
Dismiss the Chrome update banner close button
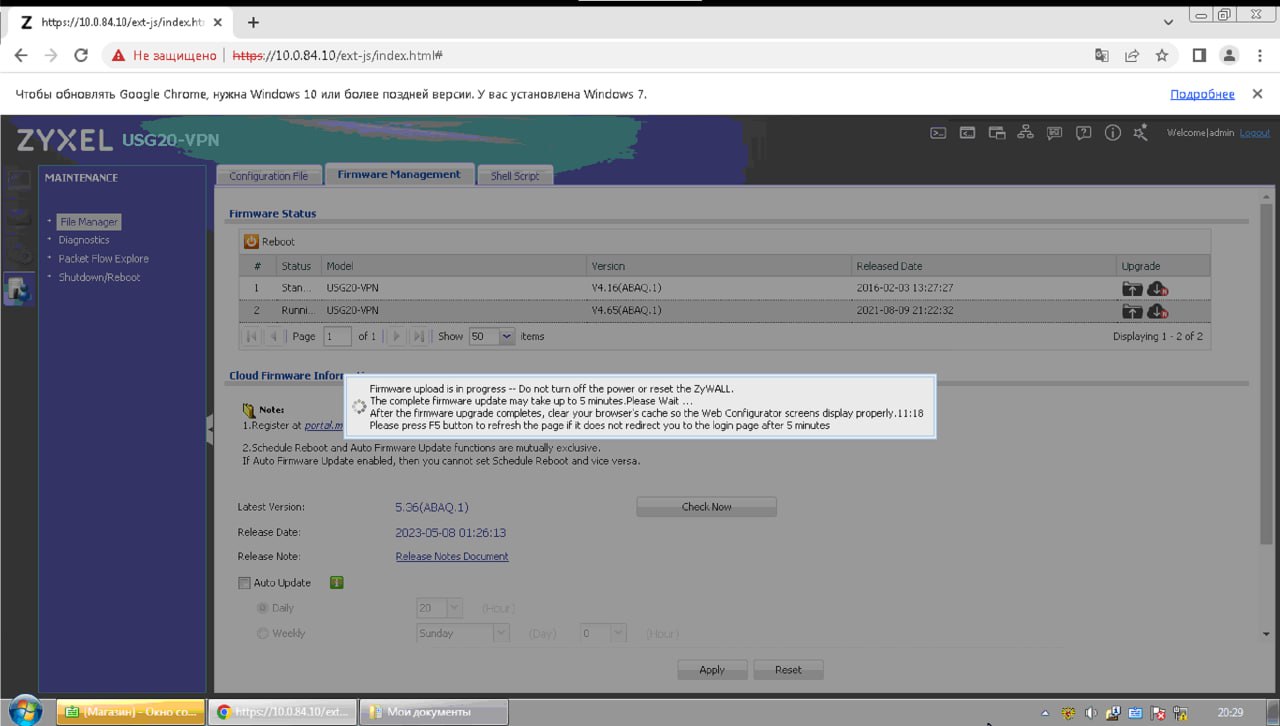pyautogui.click(x=1259, y=94)
